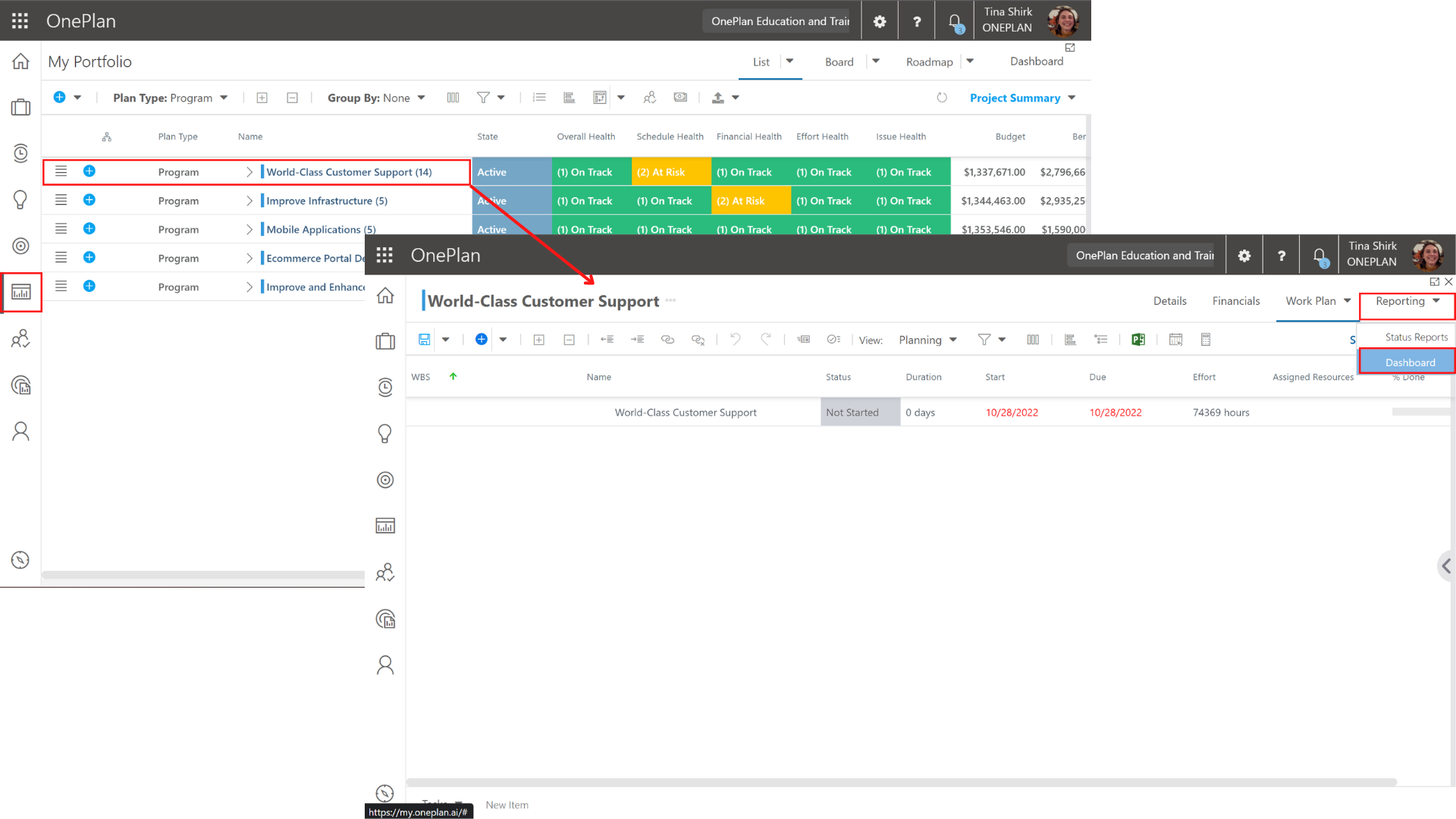Open the app launcher grid in My Portfolio window

click(20, 20)
